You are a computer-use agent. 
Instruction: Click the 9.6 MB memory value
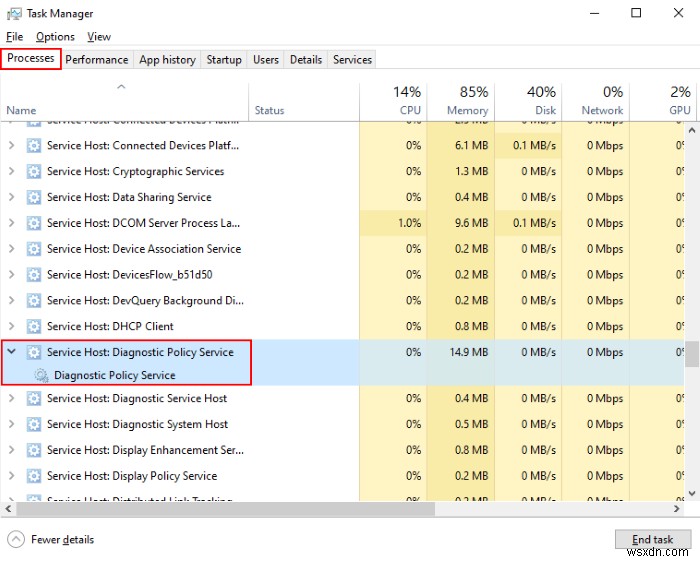(x=471, y=223)
